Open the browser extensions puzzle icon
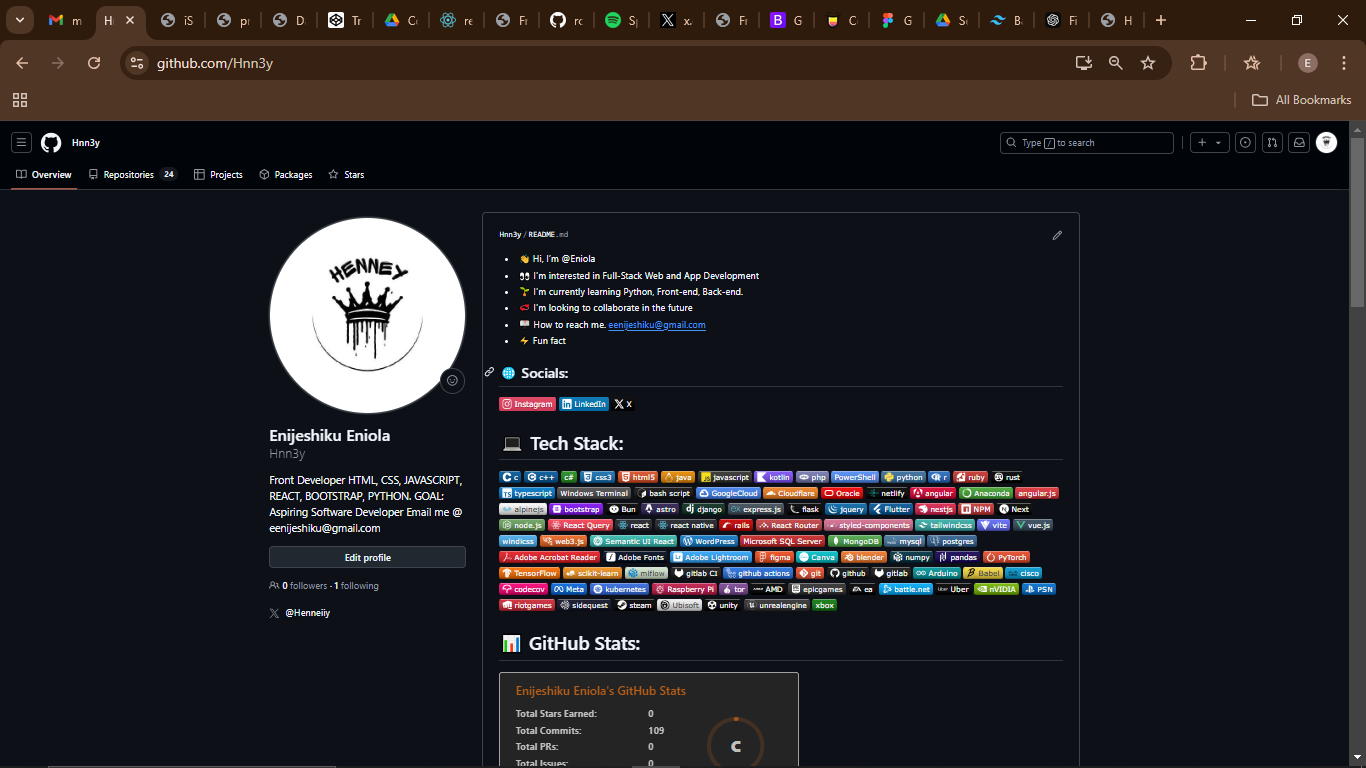 point(1198,62)
